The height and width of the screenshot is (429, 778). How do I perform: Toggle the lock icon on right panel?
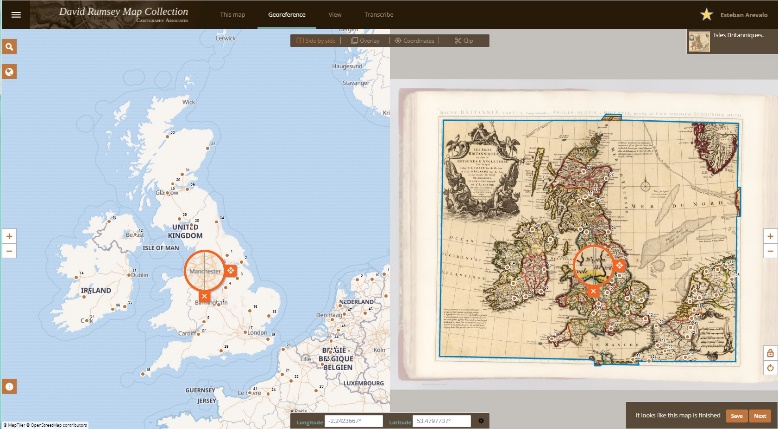770,353
